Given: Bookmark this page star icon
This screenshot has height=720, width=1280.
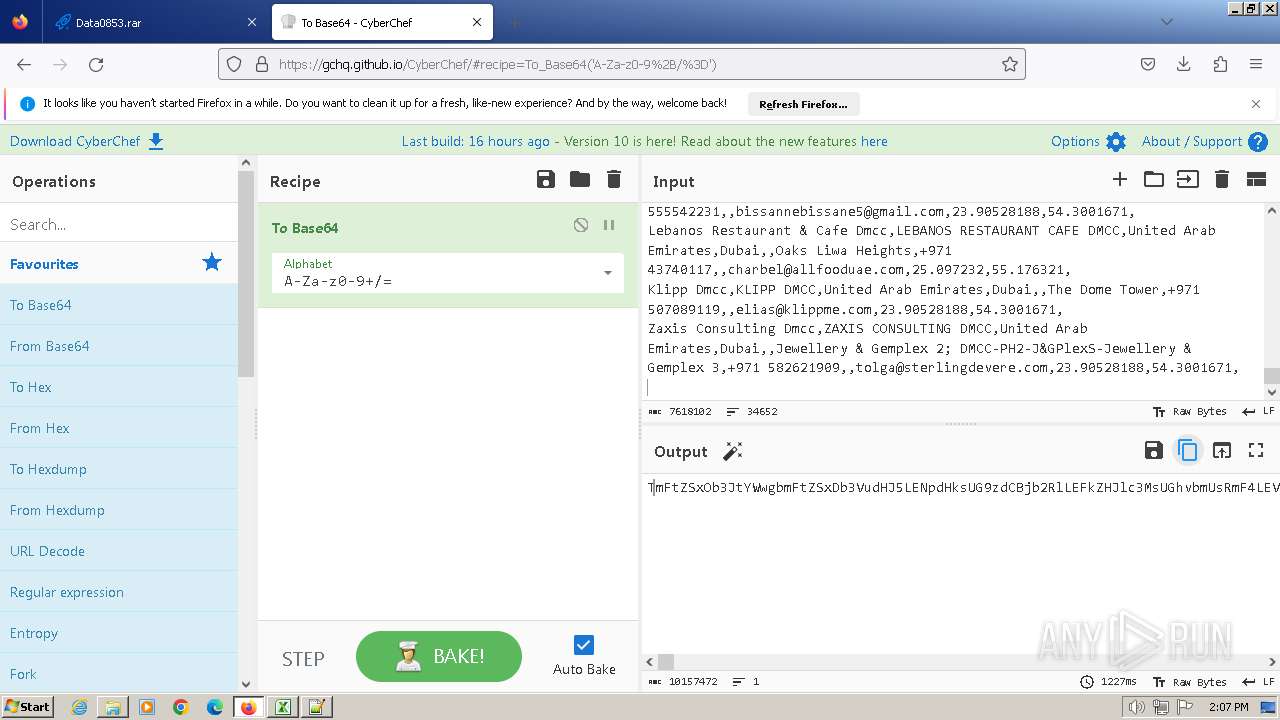Looking at the screenshot, I should click(1010, 64).
